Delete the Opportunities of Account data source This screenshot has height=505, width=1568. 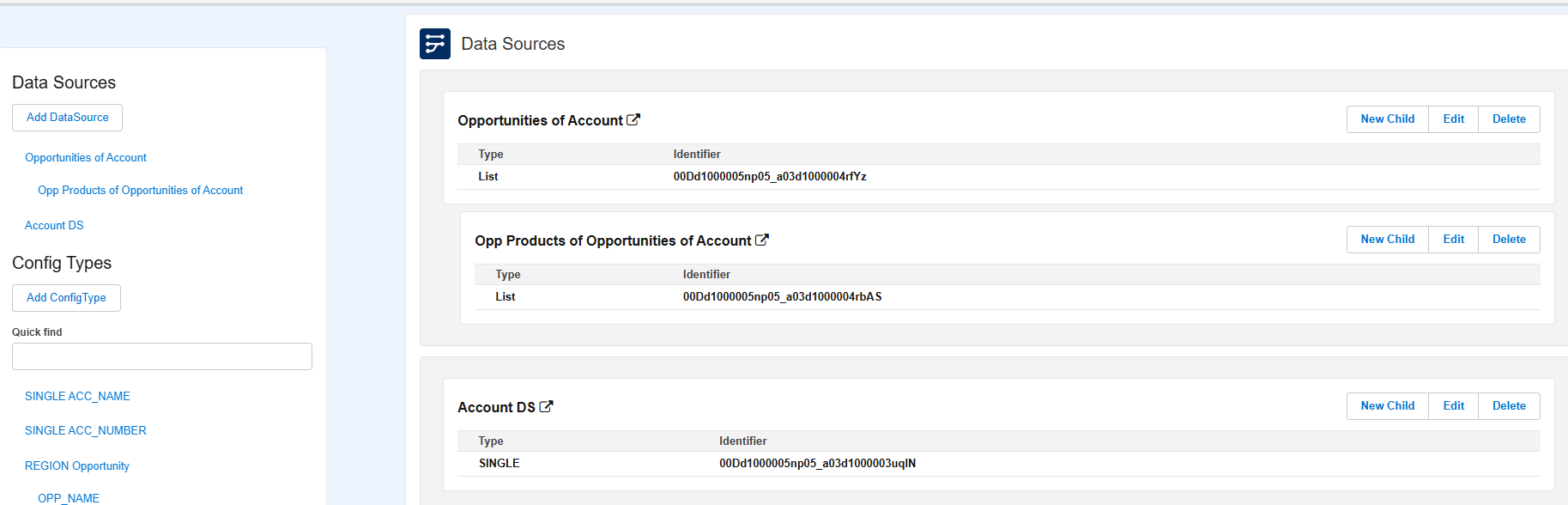[x=1509, y=119]
